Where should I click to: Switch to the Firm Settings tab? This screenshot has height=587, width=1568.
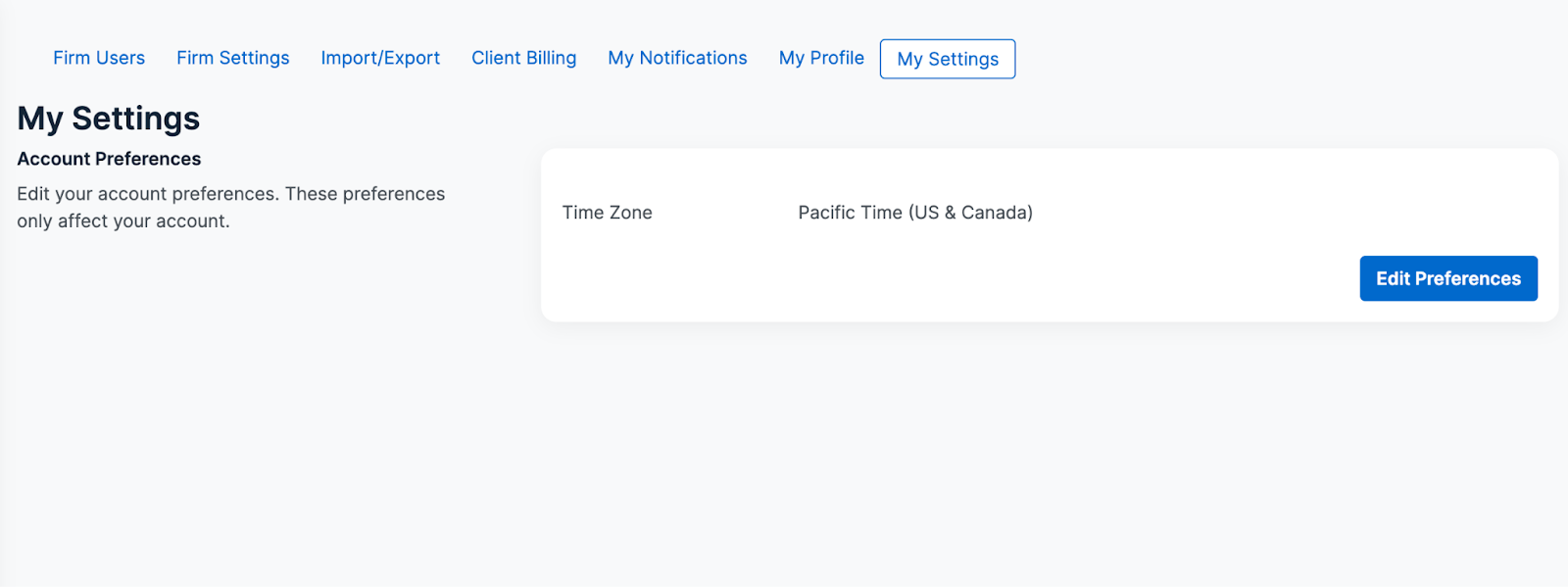tap(233, 58)
